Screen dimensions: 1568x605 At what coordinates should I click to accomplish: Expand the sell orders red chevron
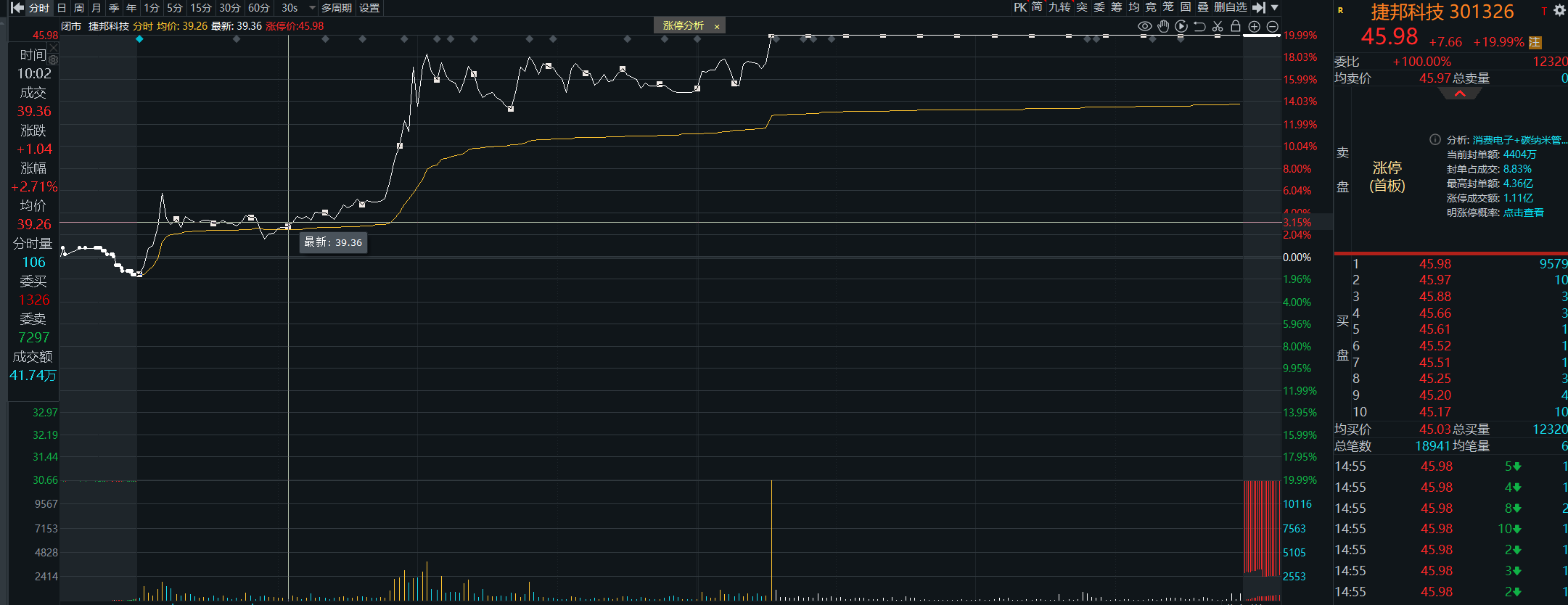(x=1460, y=94)
